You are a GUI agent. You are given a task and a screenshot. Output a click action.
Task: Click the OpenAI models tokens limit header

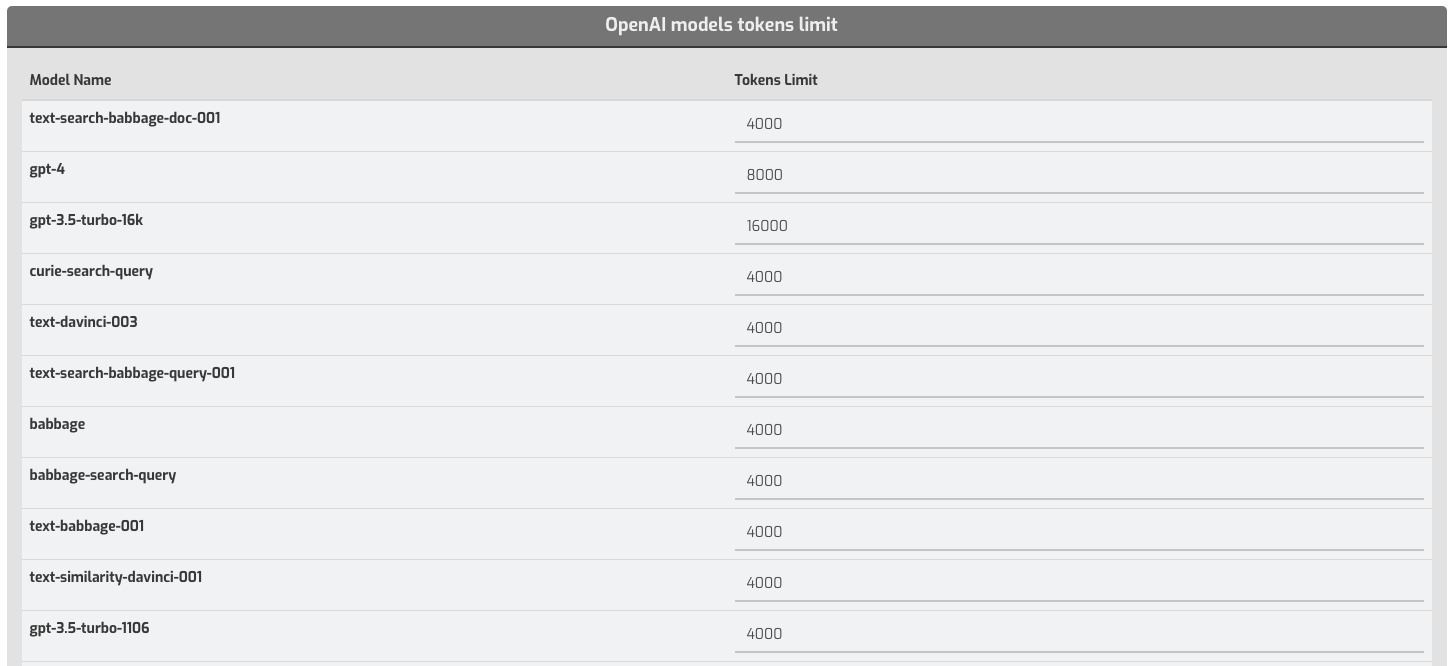click(721, 25)
